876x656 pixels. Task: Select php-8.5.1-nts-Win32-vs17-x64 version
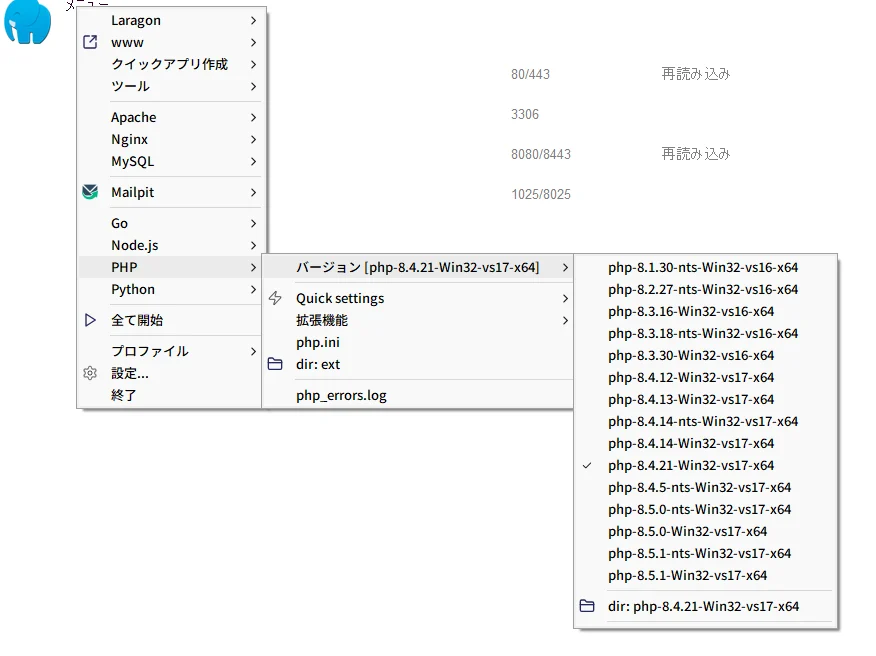click(705, 553)
